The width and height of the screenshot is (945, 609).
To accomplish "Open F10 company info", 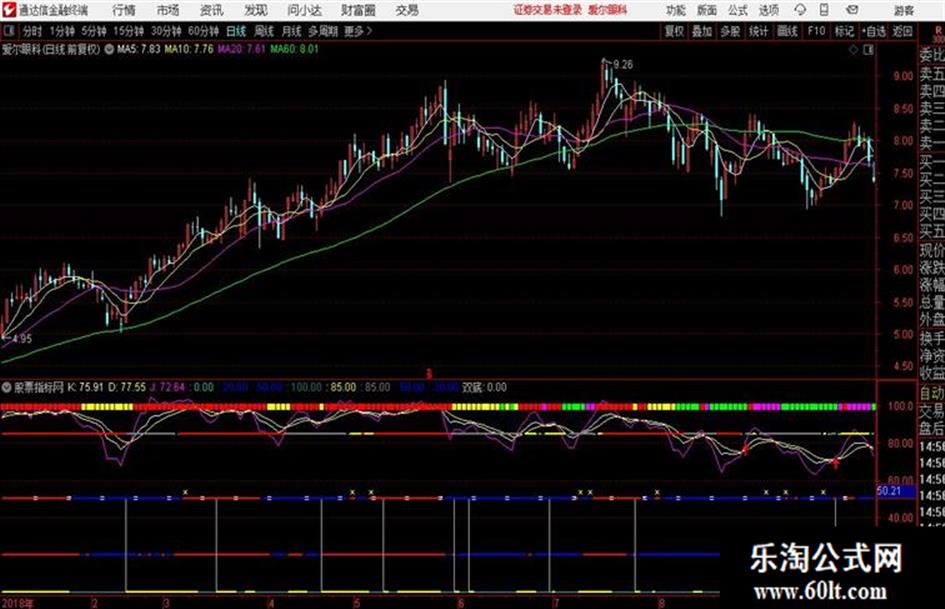I will coord(816,31).
